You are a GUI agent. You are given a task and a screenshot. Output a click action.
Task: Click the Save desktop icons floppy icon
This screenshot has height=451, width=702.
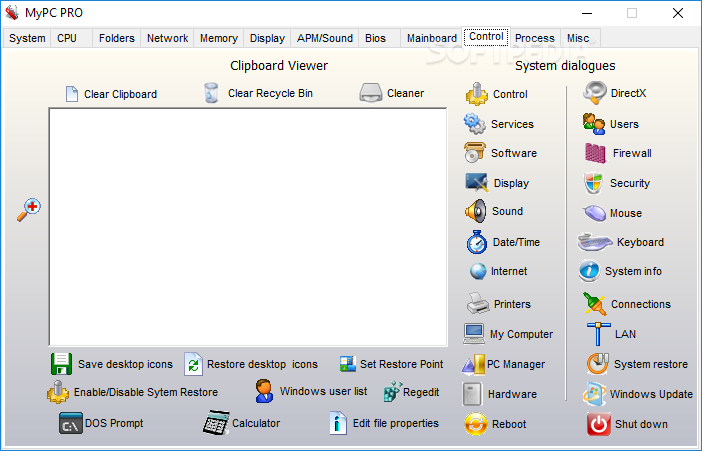pyautogui.click(x=61, y=364)
